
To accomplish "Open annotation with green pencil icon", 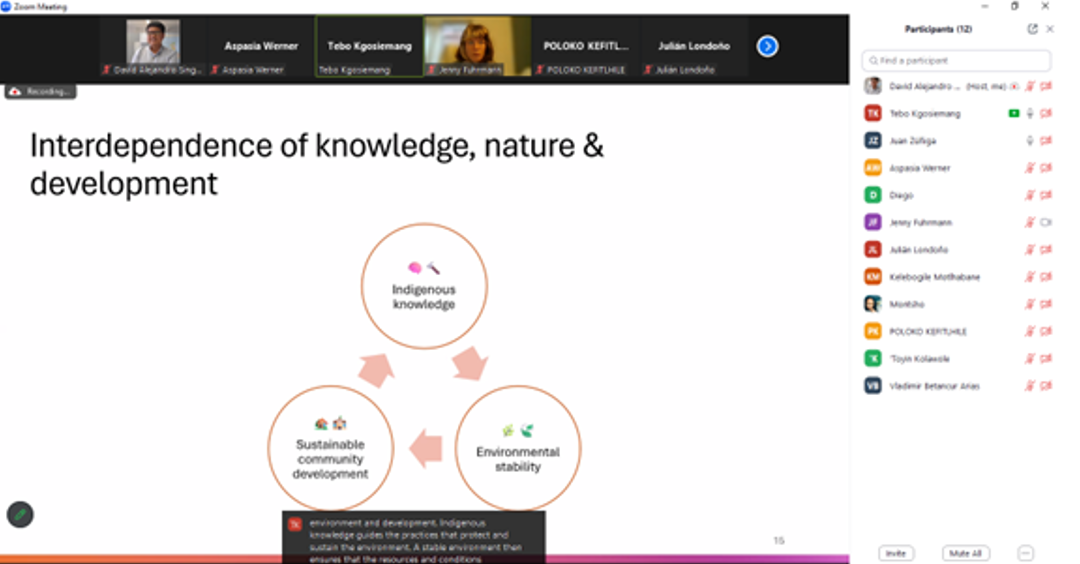I will click(20, 514).
